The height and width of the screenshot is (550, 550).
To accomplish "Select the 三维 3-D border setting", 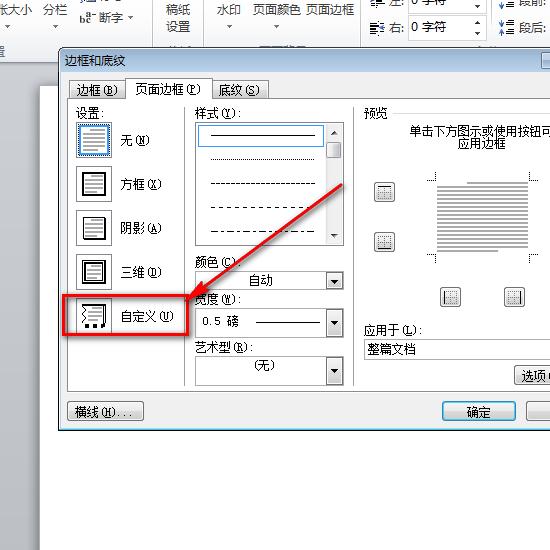I will coord(94,272).
